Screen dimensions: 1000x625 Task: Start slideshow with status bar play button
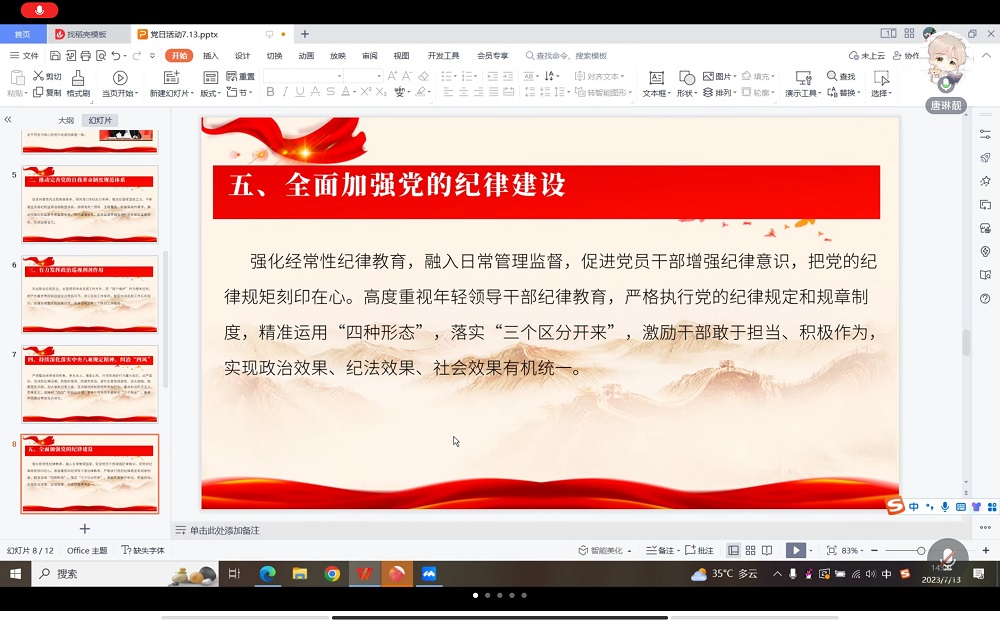point(795,550)
